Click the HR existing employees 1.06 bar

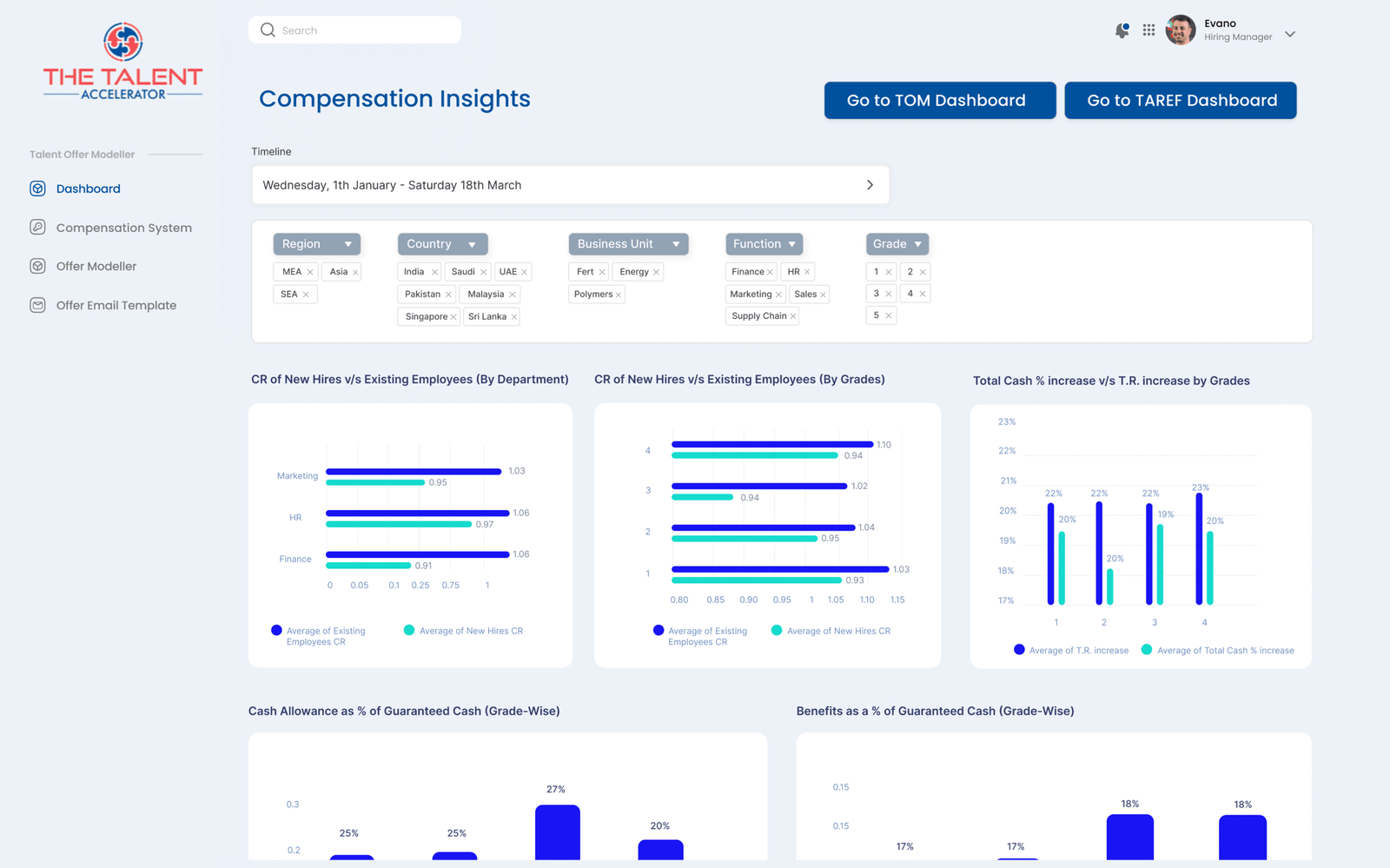point(417,513)
